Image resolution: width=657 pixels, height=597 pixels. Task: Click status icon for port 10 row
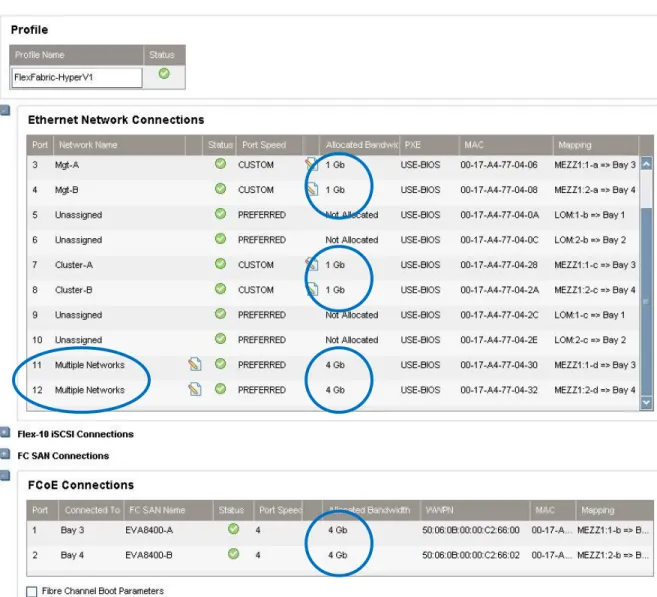pyautogui.click(x=220, y=339)
